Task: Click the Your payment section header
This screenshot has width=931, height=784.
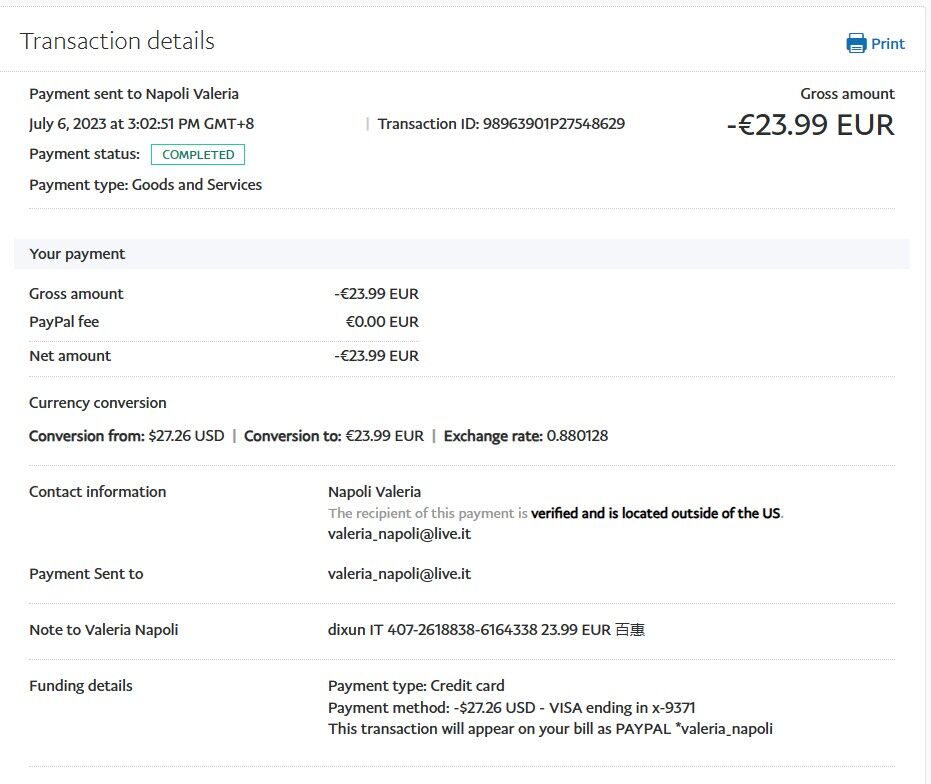Action: 77,254
